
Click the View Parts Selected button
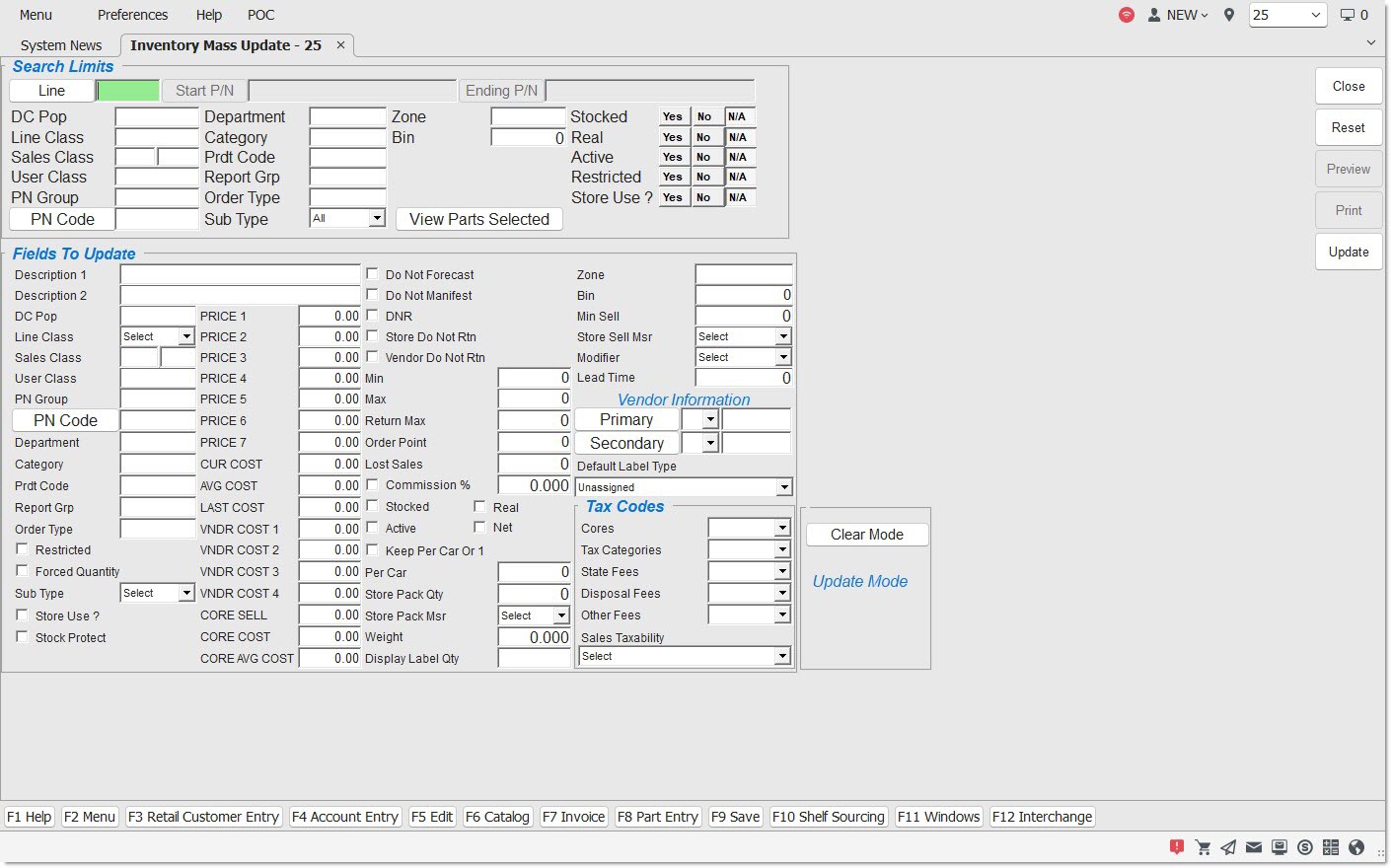coord(479,219)
